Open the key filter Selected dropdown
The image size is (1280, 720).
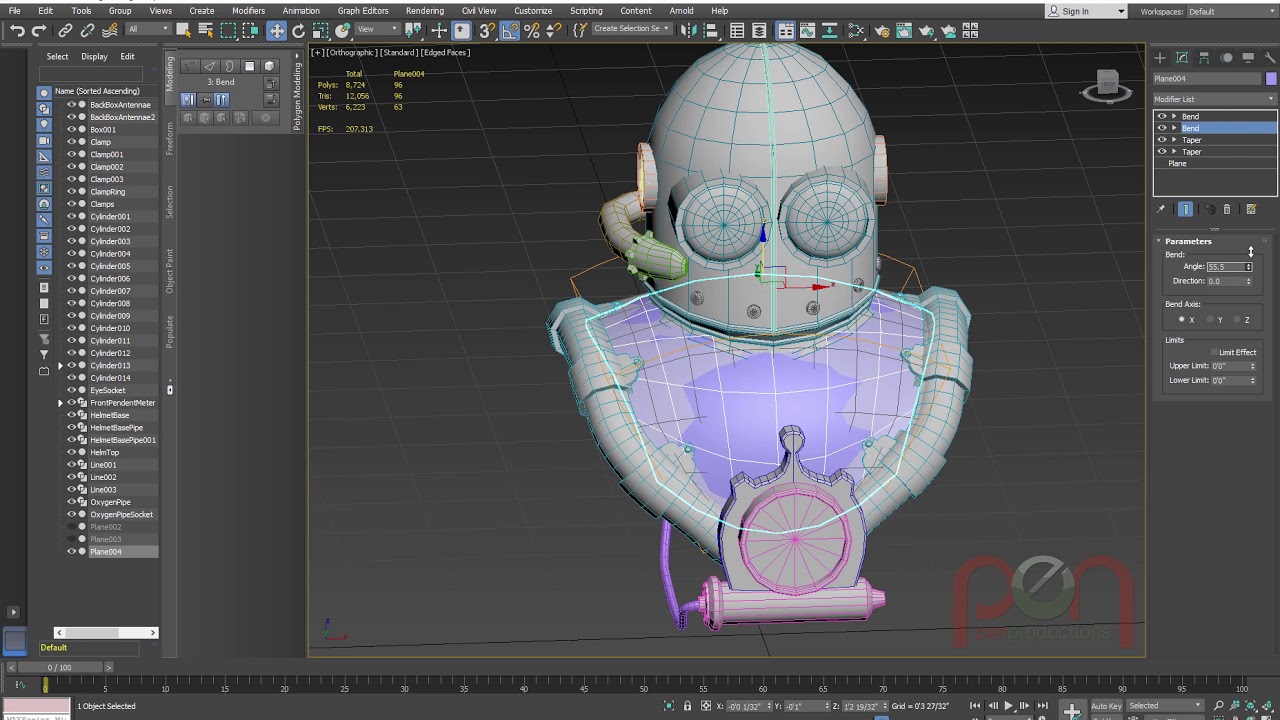click(1165, 706)
